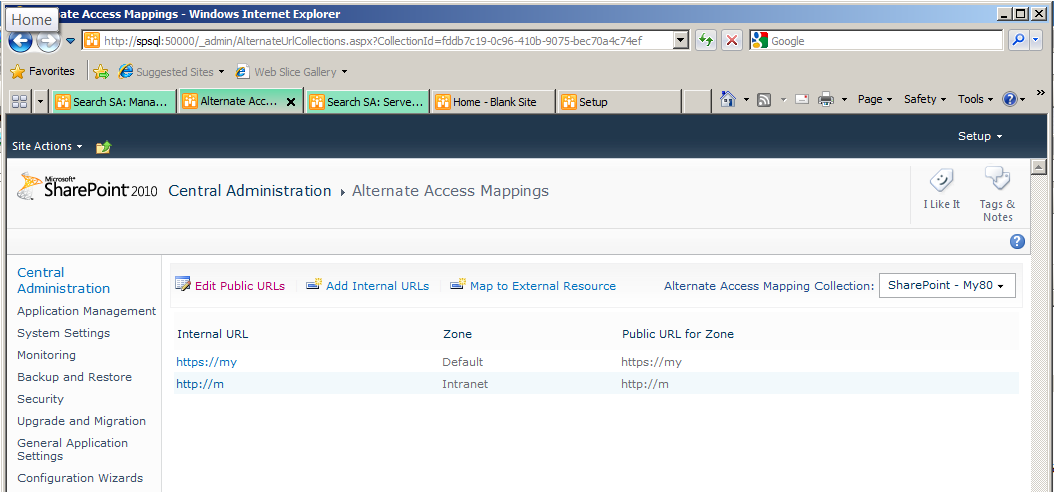Image resolution: width=1054 pixels, height=492 pixels.
Task: Click the Add Internal URLs link
Action: 376,286
